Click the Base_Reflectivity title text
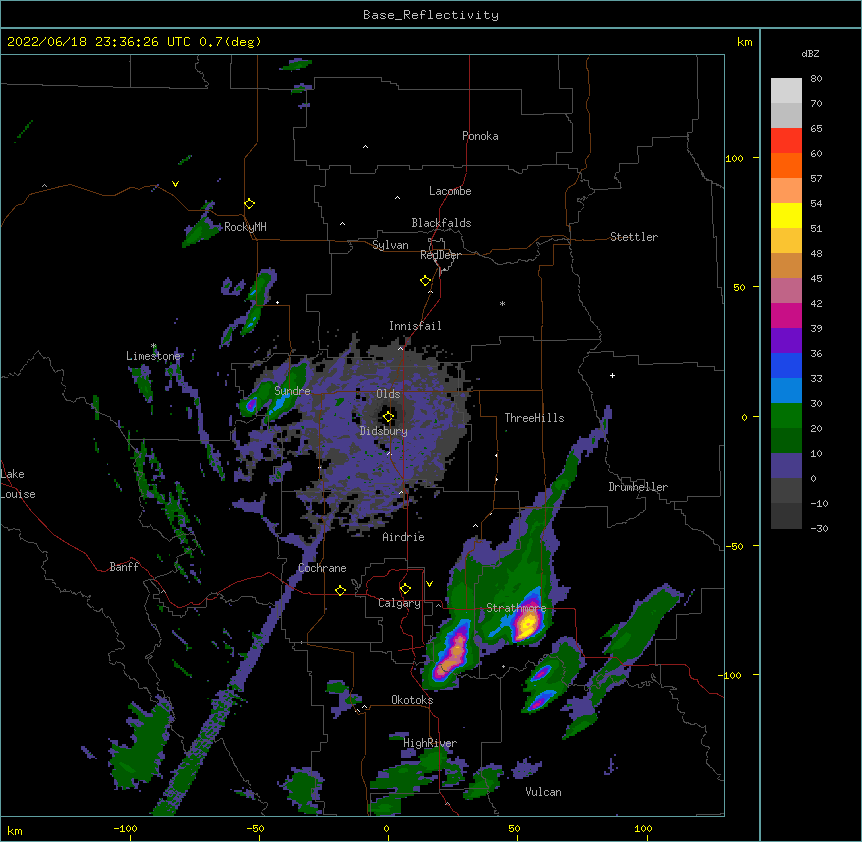This screenshot has width=862, height=842. (x=431, y=15)
